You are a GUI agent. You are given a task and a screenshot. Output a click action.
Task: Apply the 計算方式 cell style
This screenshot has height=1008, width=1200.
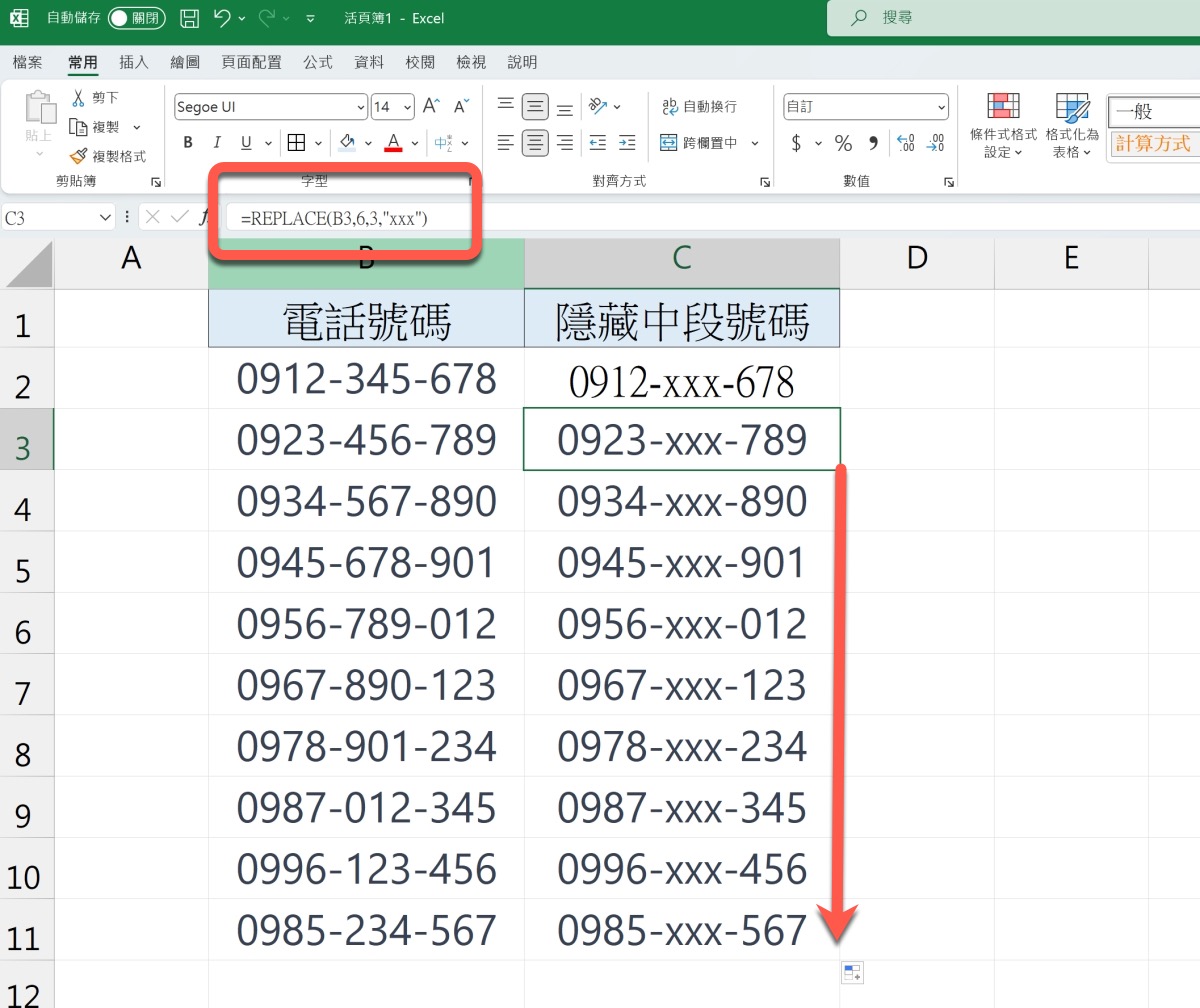point(1153,143)
